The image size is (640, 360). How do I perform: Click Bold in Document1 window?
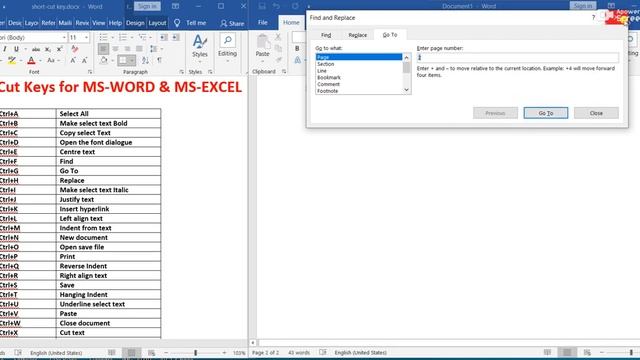[297, 49]
